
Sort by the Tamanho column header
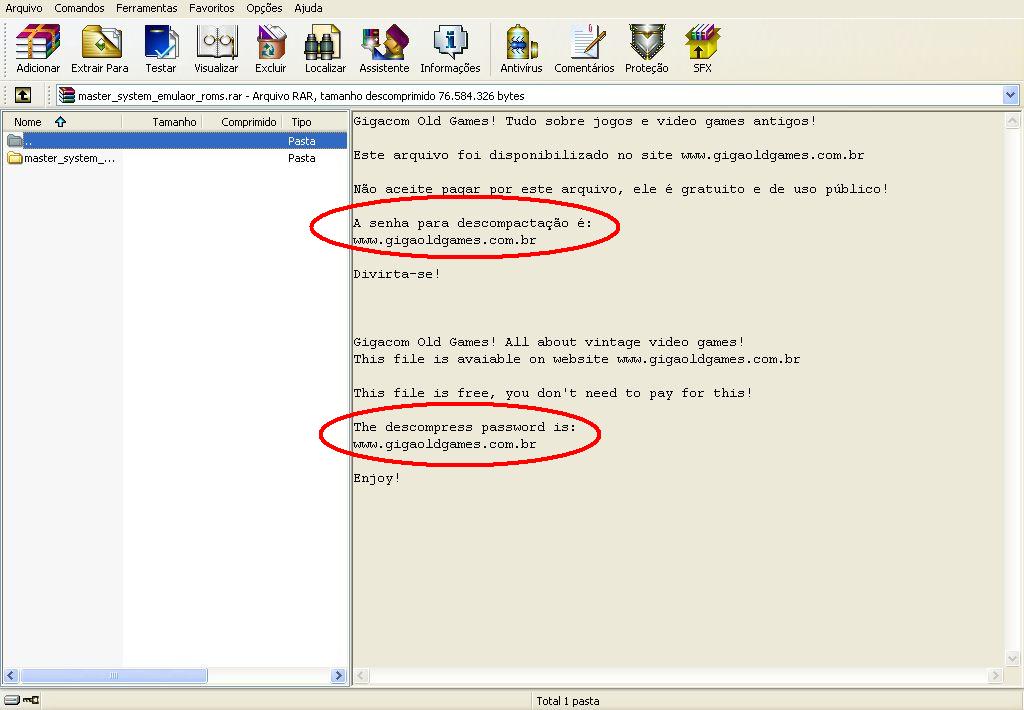pyautogui.click(x=174, y=122)
